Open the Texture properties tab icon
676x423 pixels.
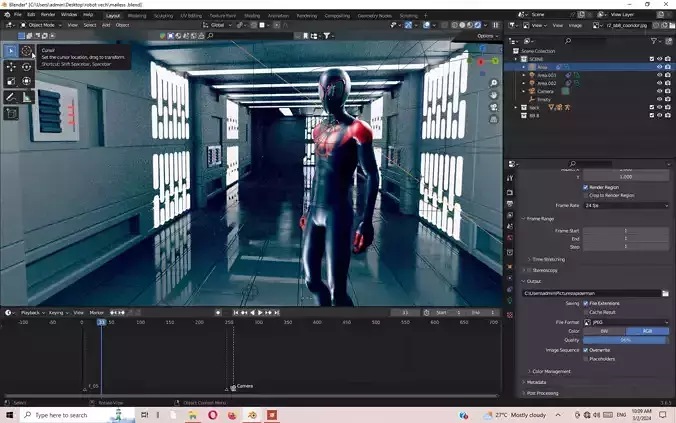pyautogui.click(x=510, y=315)
